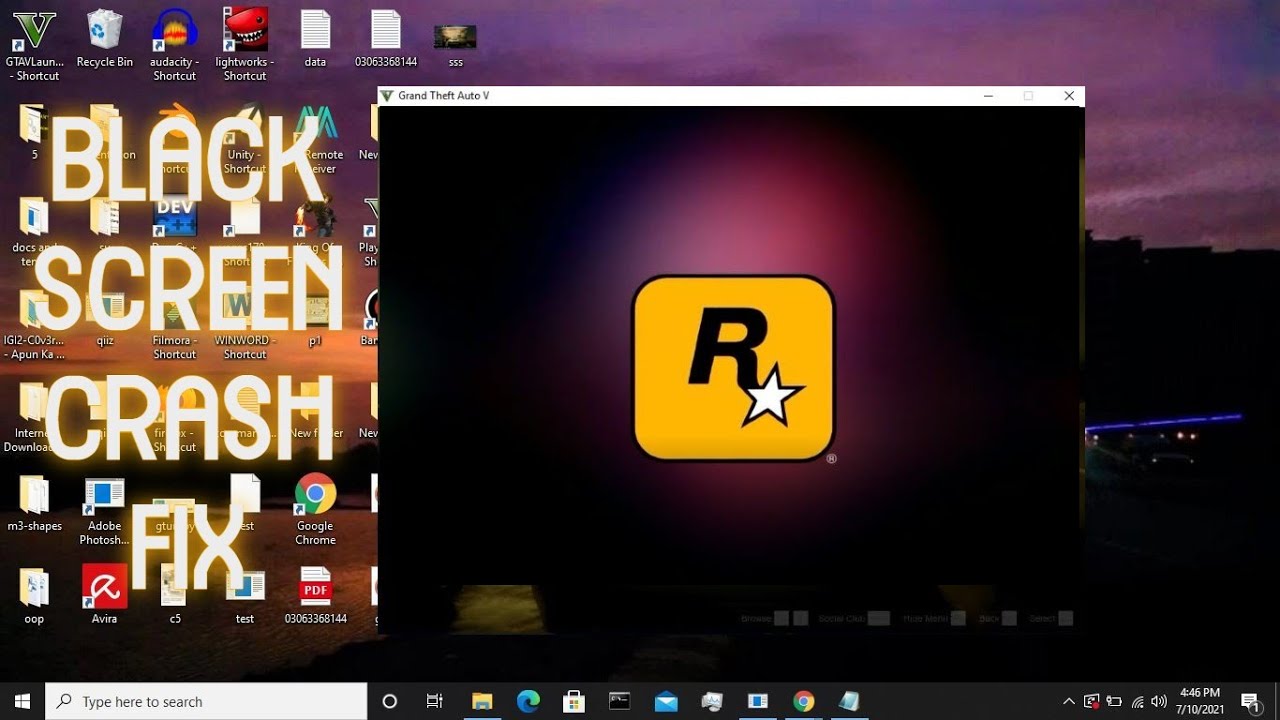Open the Internet Download shortcut
Image resolution: width=1280 pixels, height=720 pixels.
(x=34, y=418)
